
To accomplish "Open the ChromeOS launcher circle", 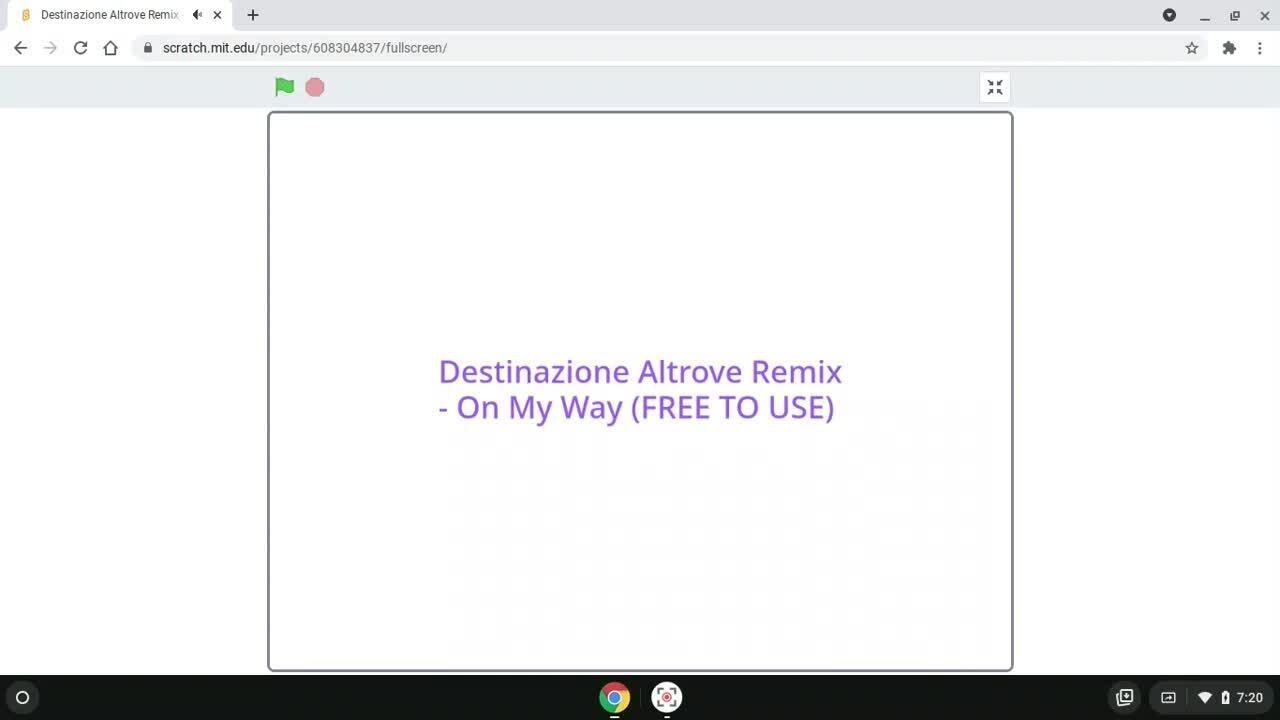I will click(x=22, y=698).
